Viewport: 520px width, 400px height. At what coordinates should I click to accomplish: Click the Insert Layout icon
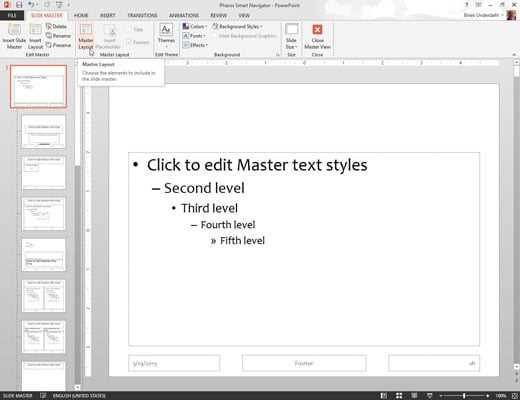pyautogui.click(x=35, y=36)
